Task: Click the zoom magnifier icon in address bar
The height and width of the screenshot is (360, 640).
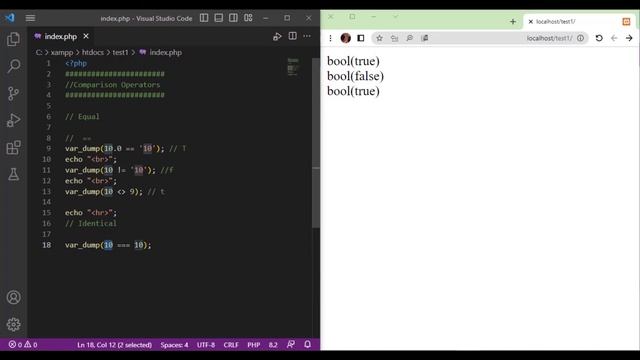Action: click(409, 38)
